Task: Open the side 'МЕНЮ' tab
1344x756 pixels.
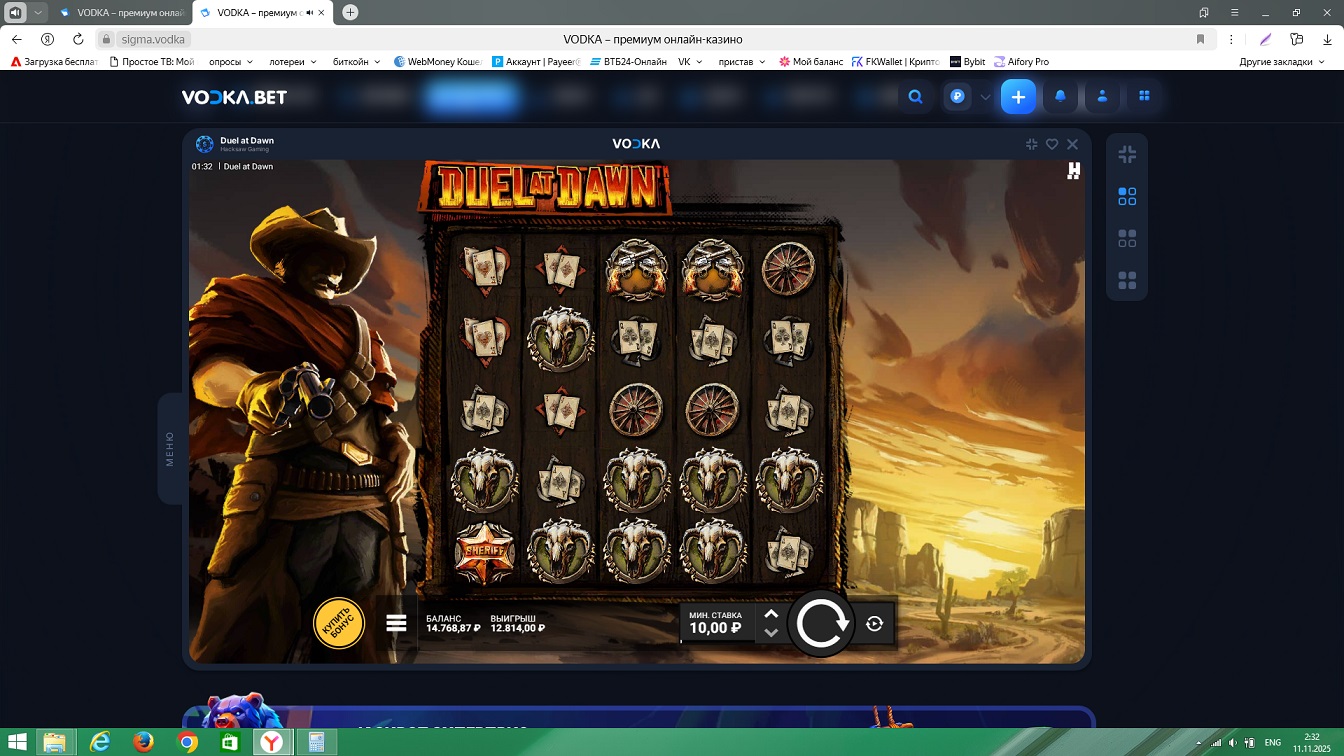Action: tap(169, 449)
